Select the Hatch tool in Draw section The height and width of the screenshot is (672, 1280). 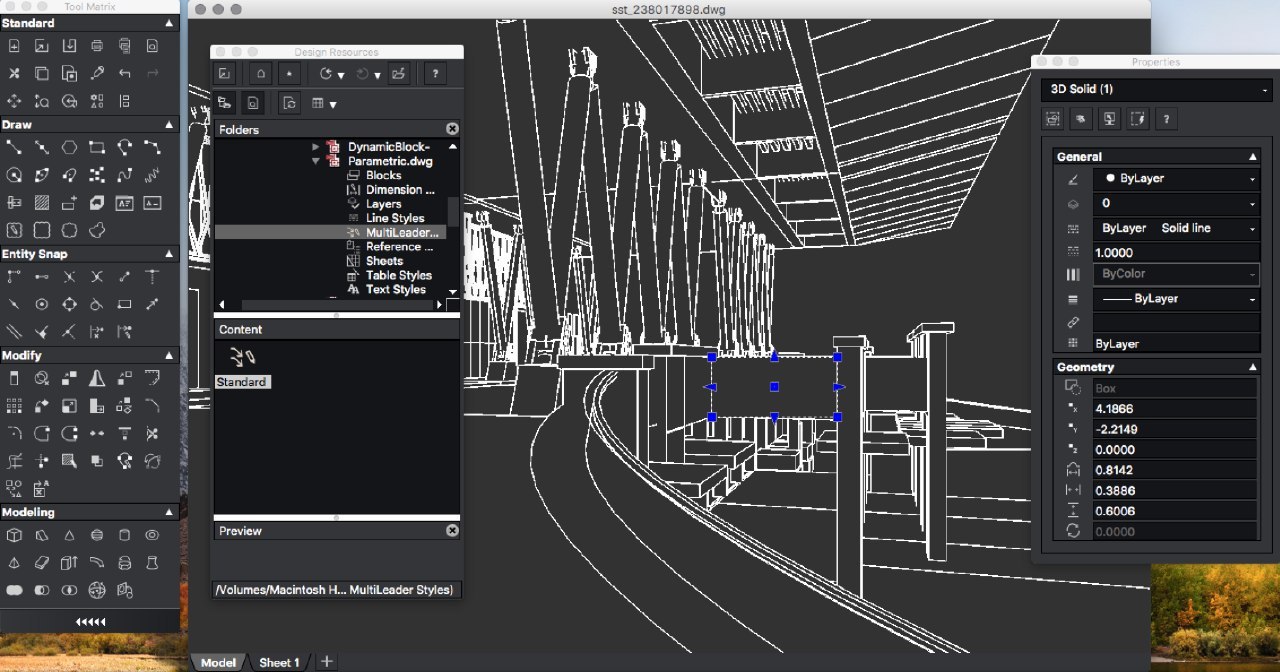(42, 203)
